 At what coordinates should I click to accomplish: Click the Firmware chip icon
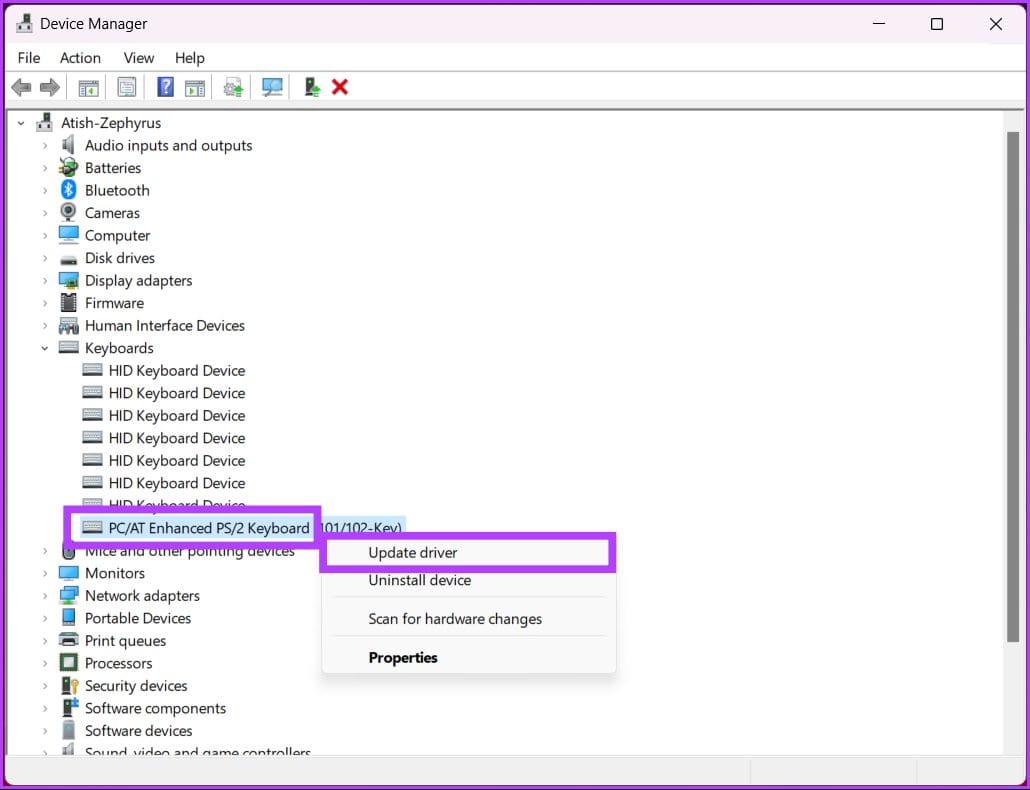coord(68,303)
